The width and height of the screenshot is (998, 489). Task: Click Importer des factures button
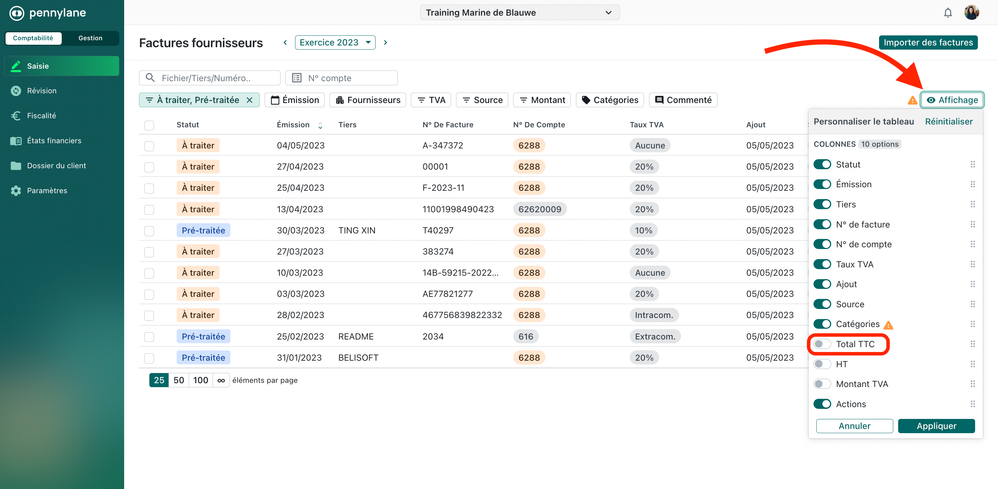928,43
